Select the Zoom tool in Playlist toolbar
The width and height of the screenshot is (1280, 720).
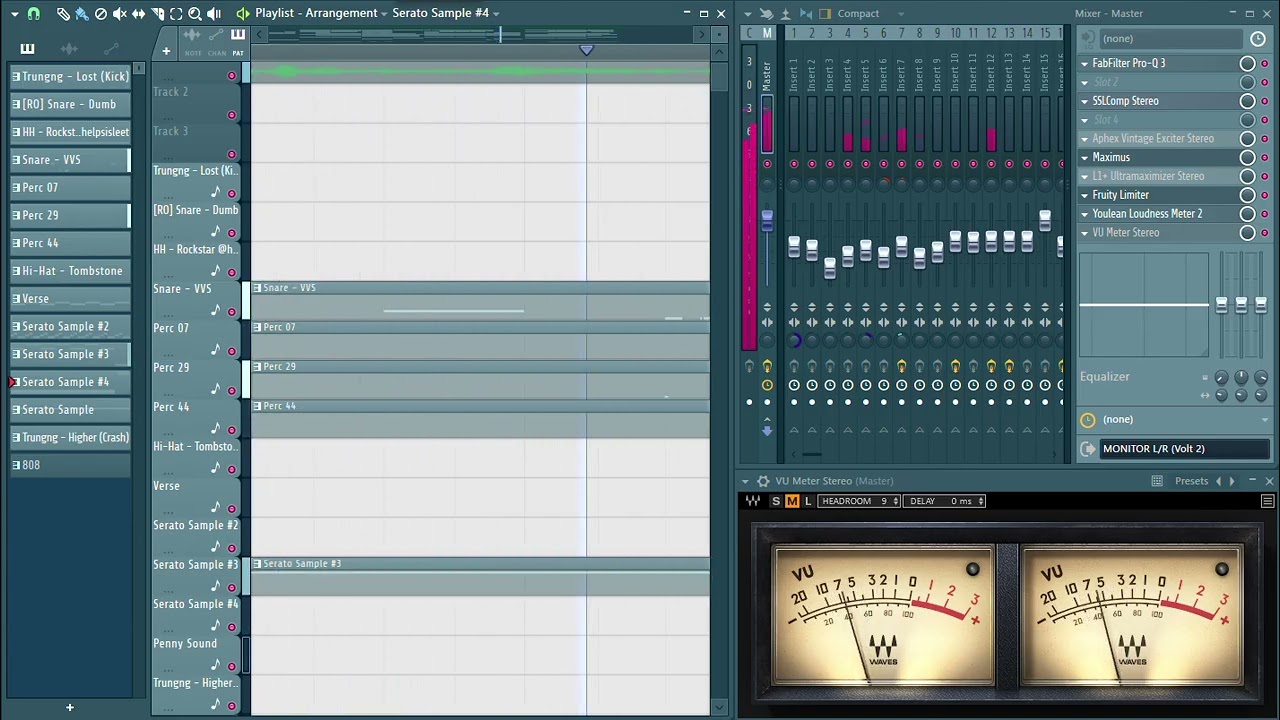(x=195, y=14)
